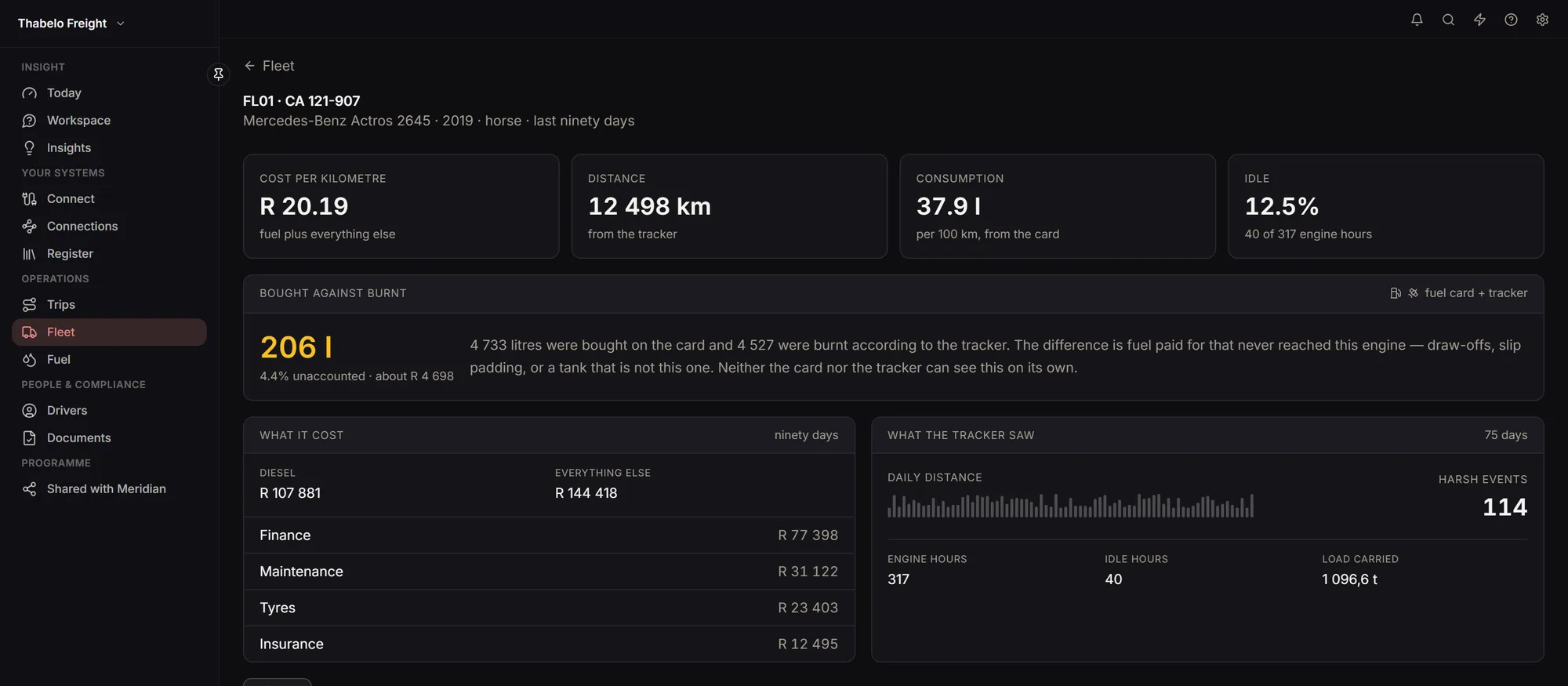
Task: Click the Finance R 77 398 row
Action: pyautogui.click(x=549, y=535)
